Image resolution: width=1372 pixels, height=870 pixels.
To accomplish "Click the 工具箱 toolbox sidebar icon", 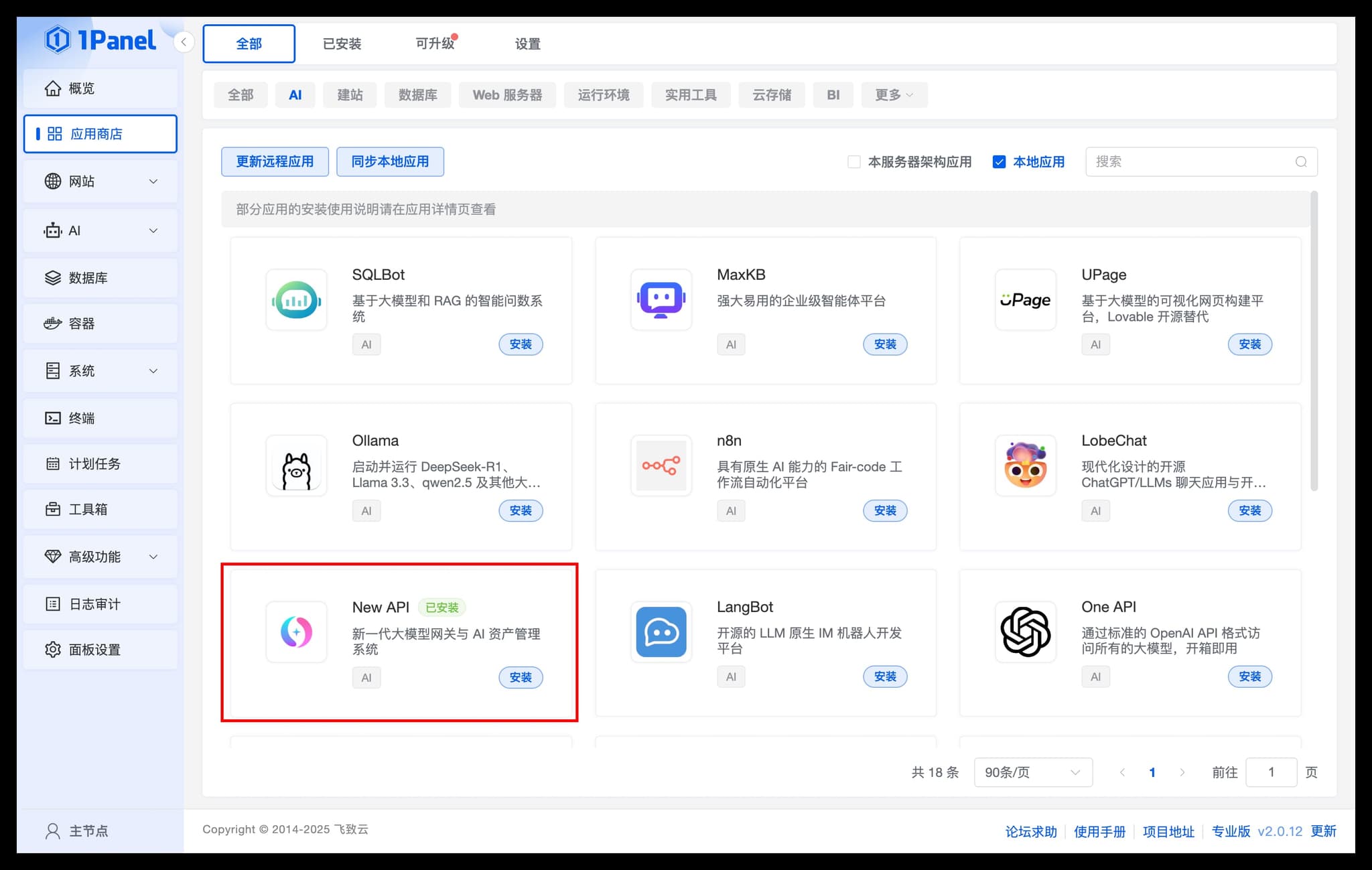I will point(54,509).
